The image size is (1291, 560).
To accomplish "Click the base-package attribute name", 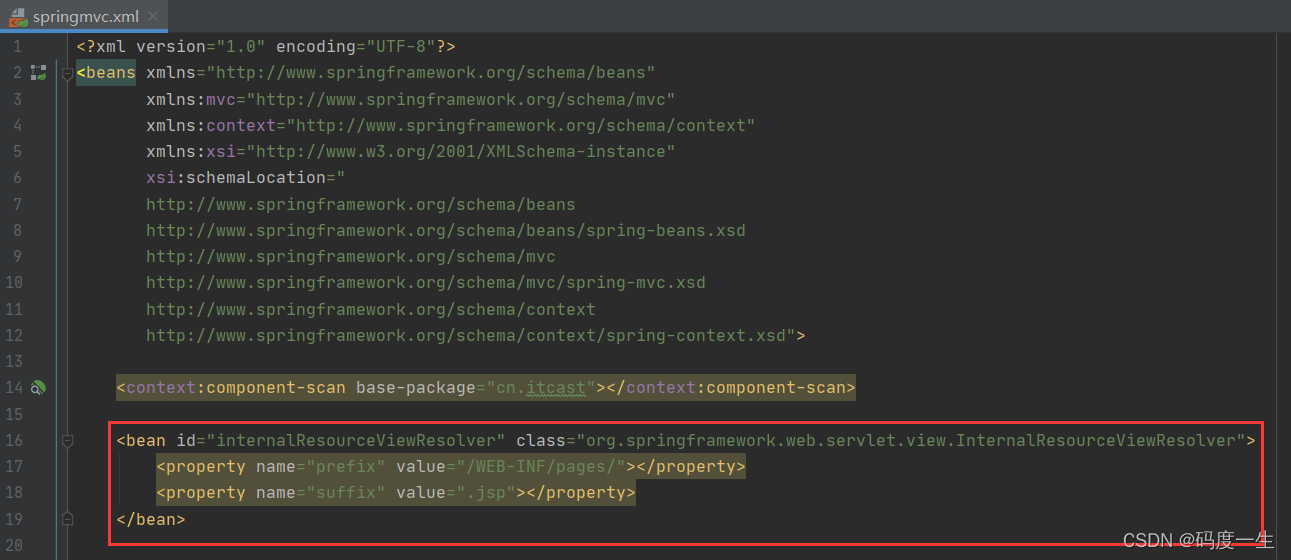I will tap(416, 387).
